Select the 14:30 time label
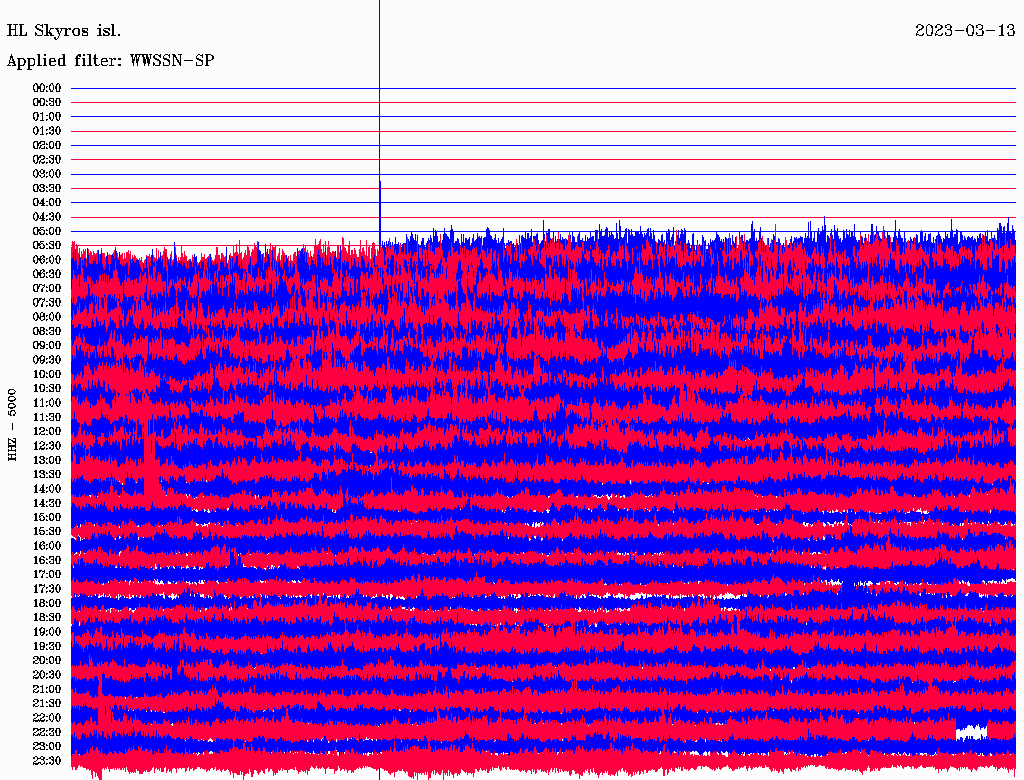Image resolution: width=1024 pixels, height=780 pixels. 47,503
